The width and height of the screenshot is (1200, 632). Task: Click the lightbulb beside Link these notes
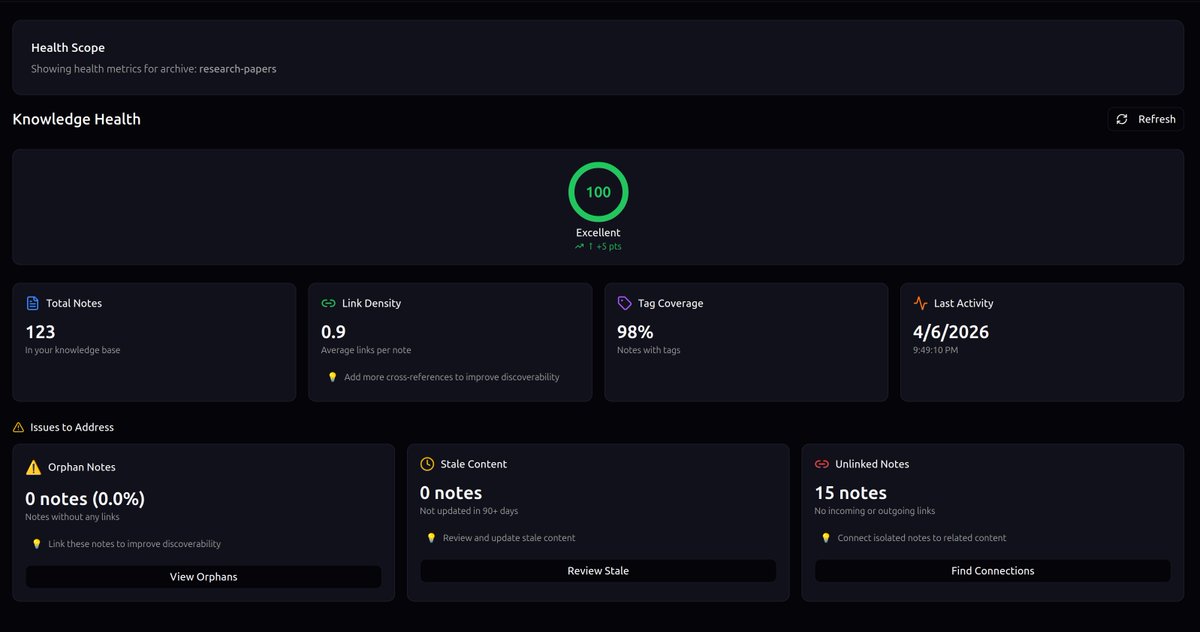point(37,544)
